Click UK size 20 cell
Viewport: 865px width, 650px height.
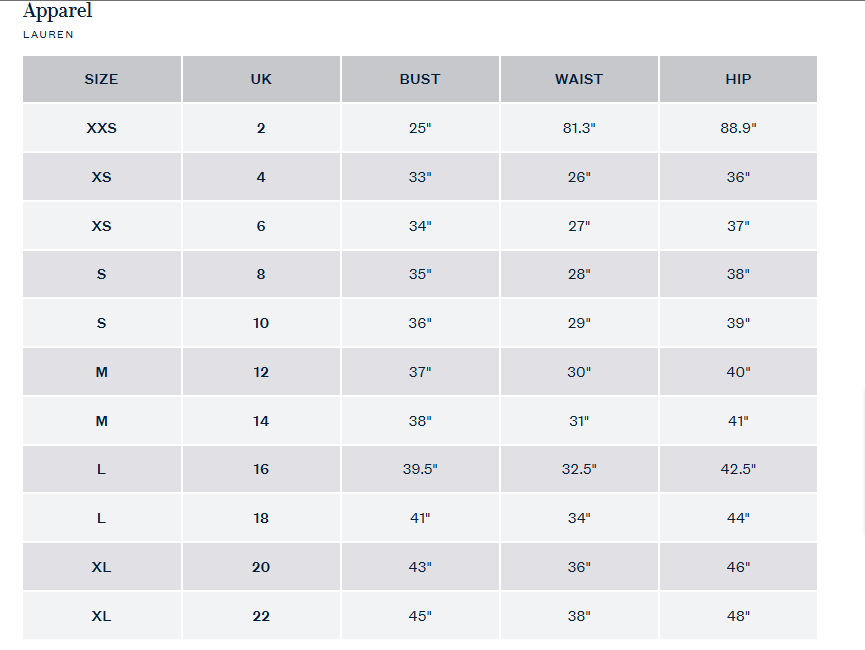point(261,567)
